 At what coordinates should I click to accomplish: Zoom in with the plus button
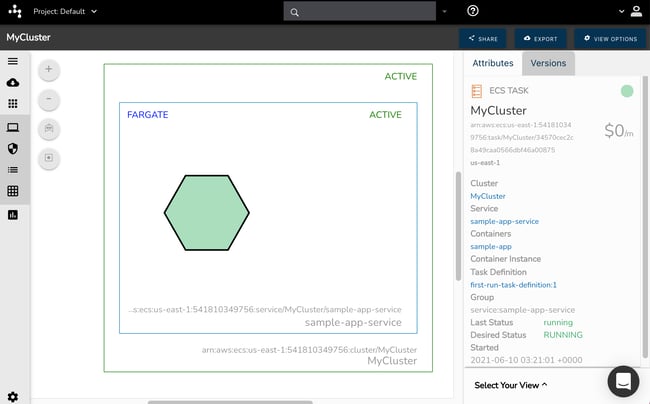pyautogui.click(x=50, y=70)
